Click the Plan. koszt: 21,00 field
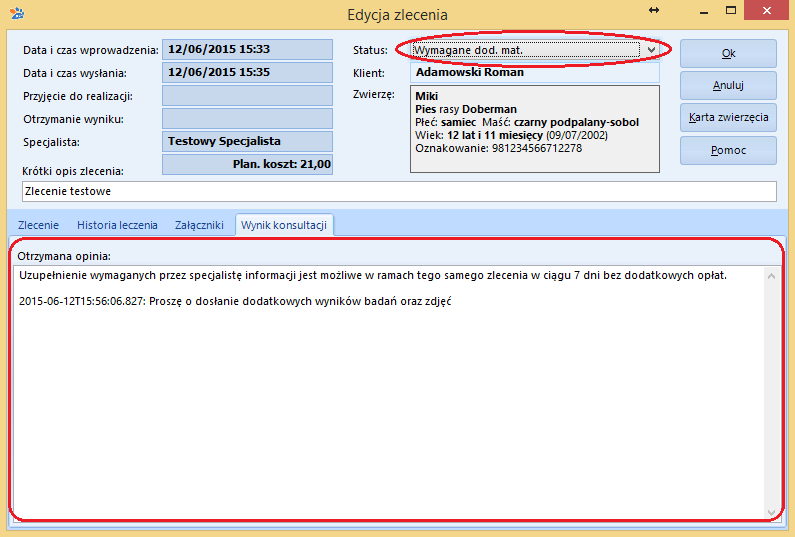 pos(247,164)
